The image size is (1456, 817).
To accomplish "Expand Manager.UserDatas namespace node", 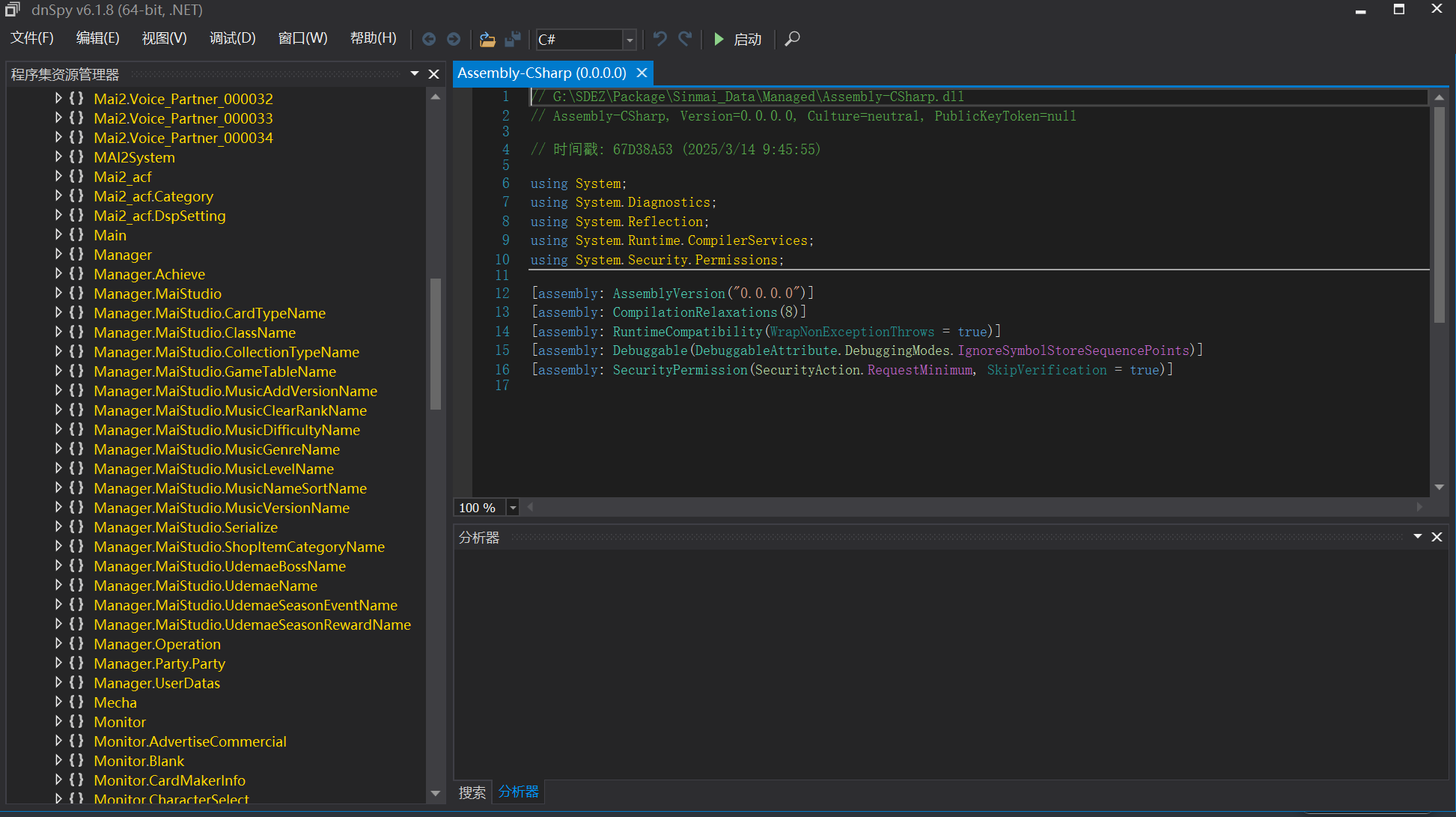I will click(x=58, y=682).
